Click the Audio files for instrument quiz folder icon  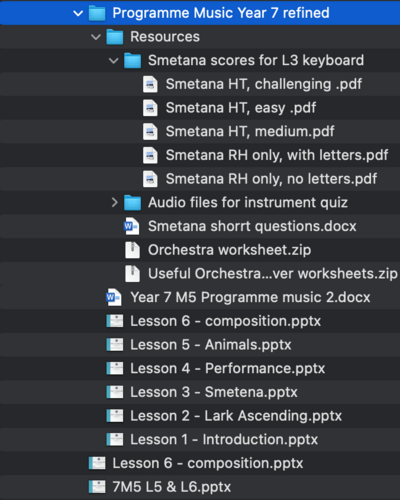coord(132,202)
